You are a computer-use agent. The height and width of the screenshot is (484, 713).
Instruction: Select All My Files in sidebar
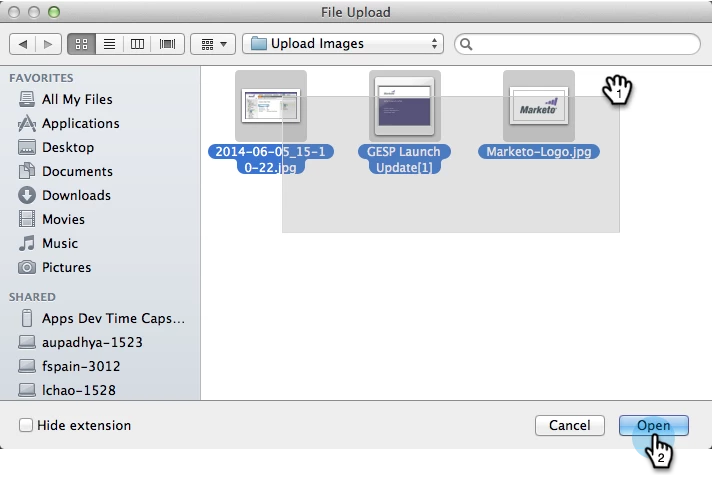[x=77, y=99]
